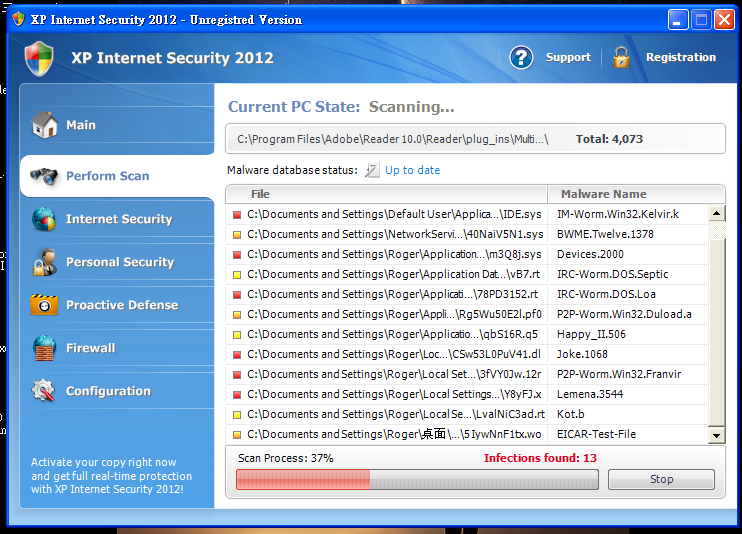Select the EICAR-Test-File entry

tap(596, 434)
